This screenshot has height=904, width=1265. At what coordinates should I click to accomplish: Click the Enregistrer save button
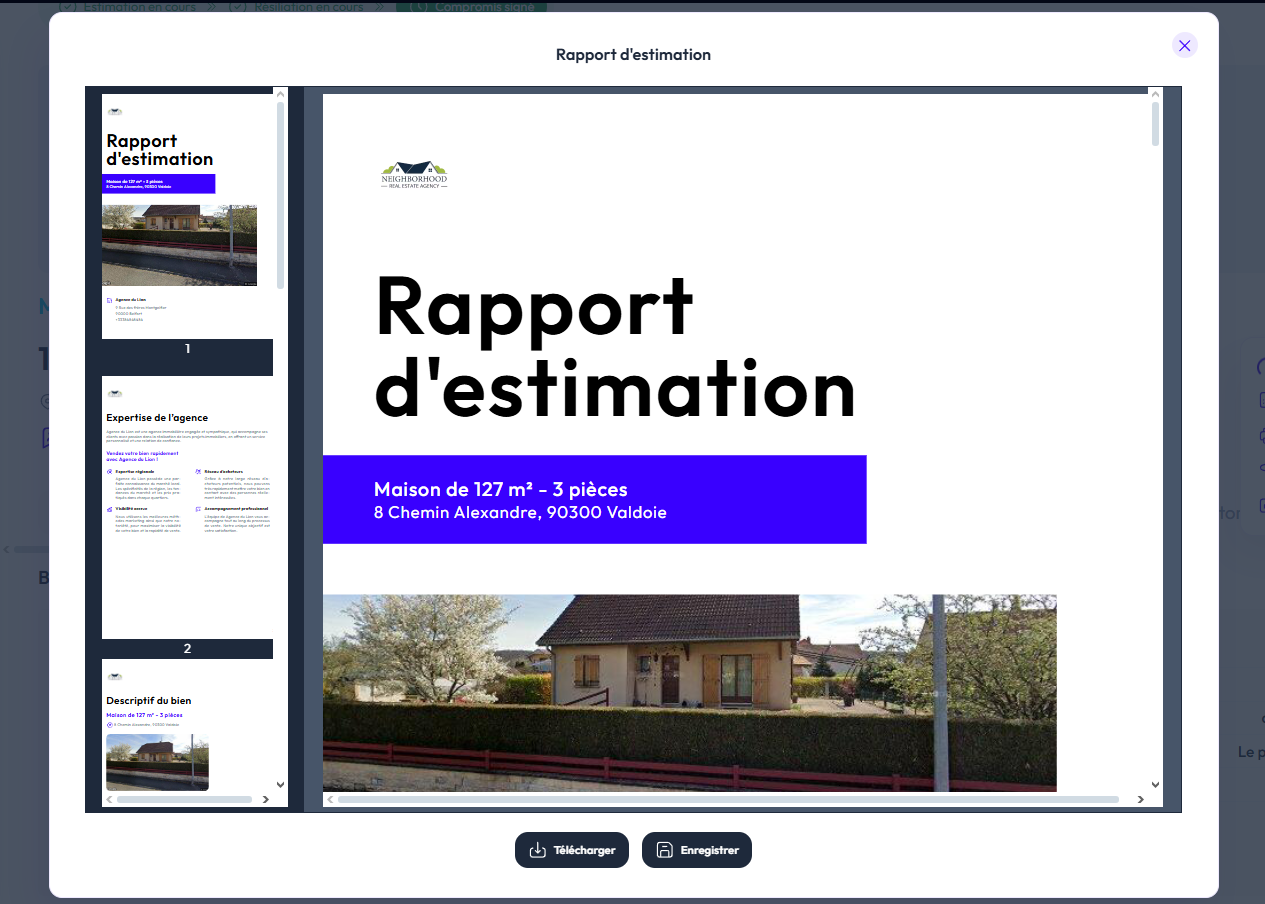[697, 850]
